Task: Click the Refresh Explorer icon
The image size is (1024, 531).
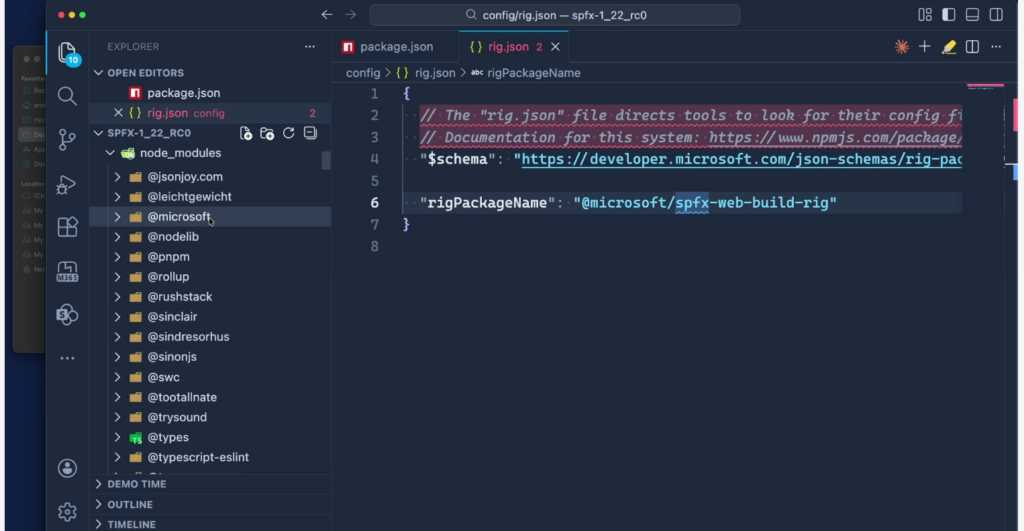Action: click(x=289, y=133)
